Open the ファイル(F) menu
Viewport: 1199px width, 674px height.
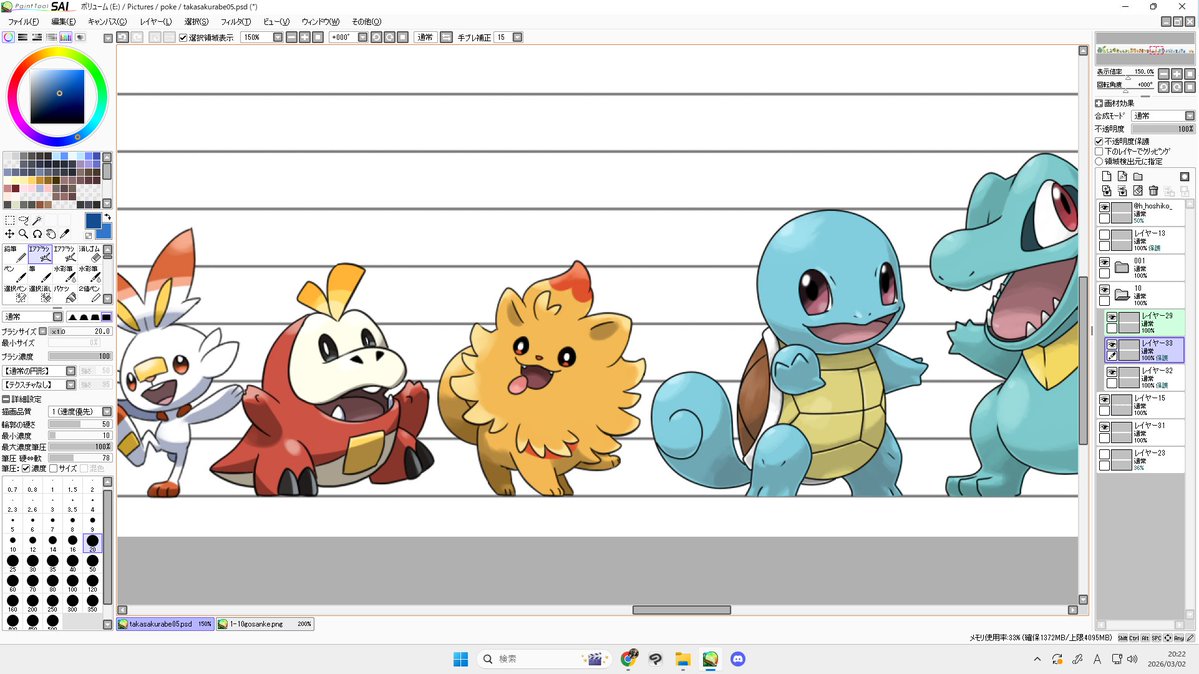[23, 22]
